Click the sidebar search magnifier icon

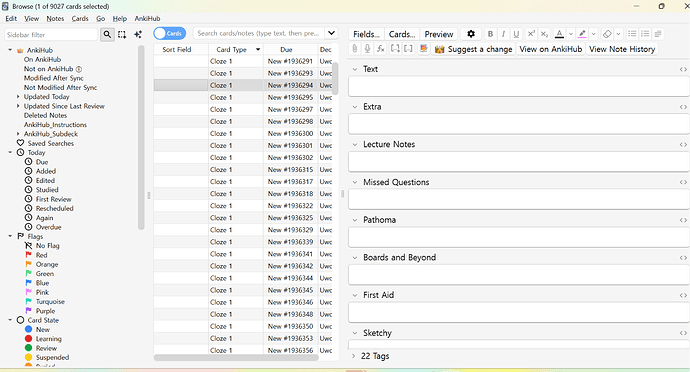pos(107,34)
